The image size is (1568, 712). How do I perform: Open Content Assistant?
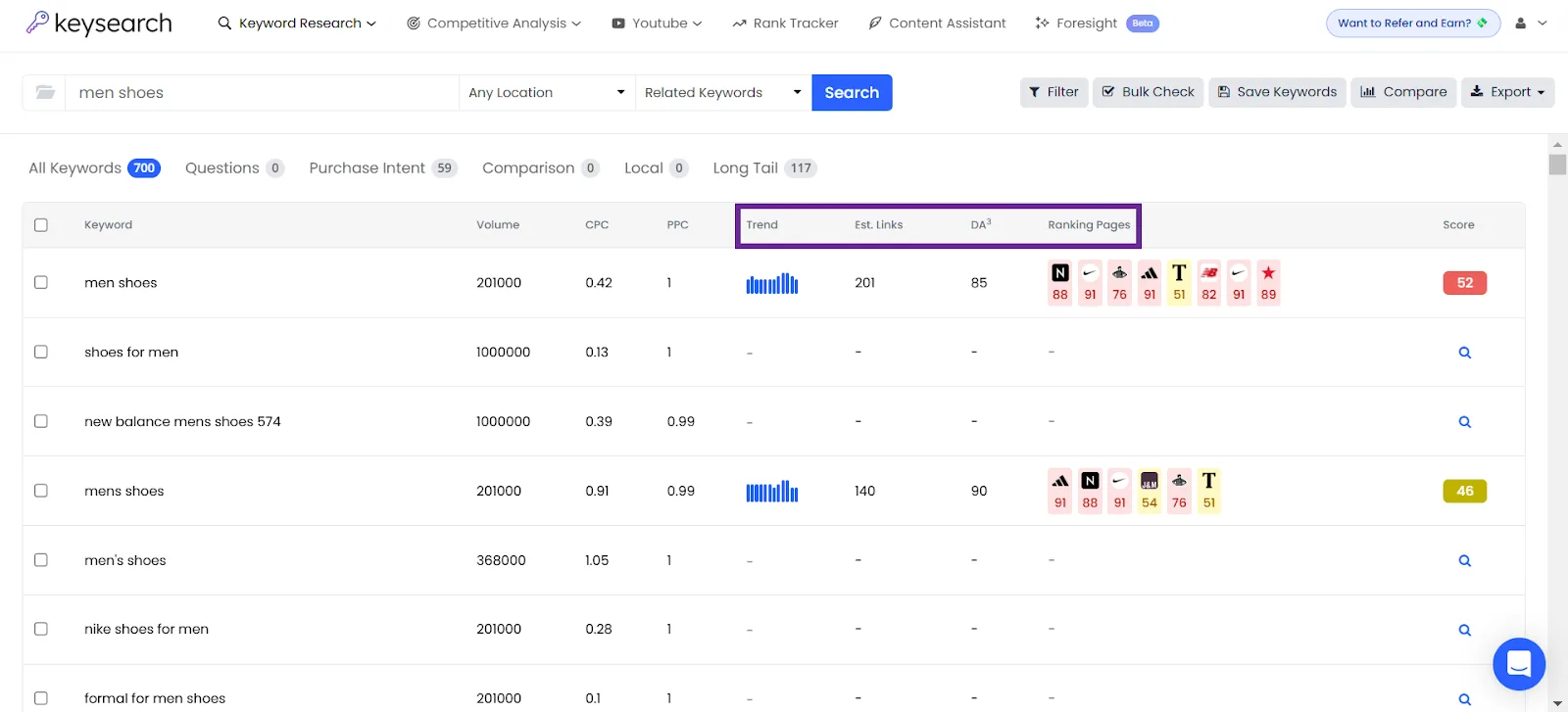pos(937,23)
